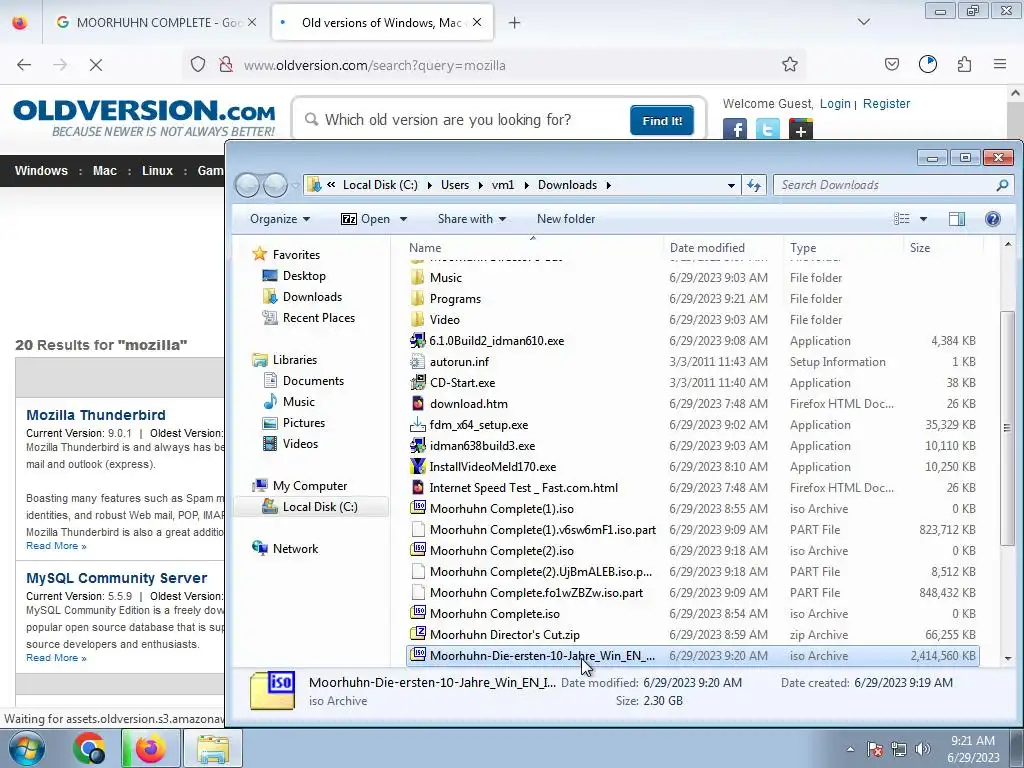1024x768 pixels.
Task: Open the OldVersion Twitter icon
Action: [x=767, y=129]
